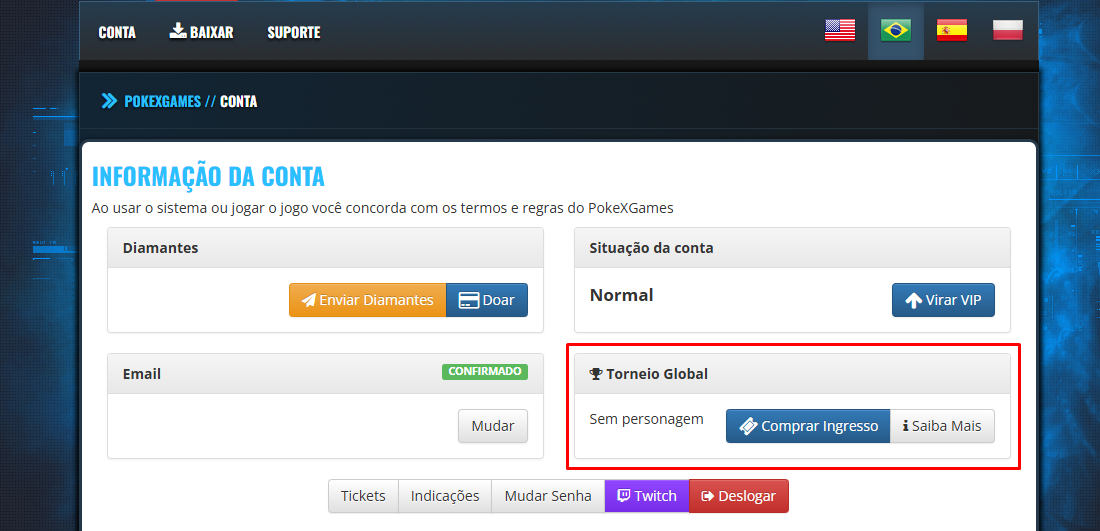Click the Doar donate button
The image size is (1100, 531).
487,300
